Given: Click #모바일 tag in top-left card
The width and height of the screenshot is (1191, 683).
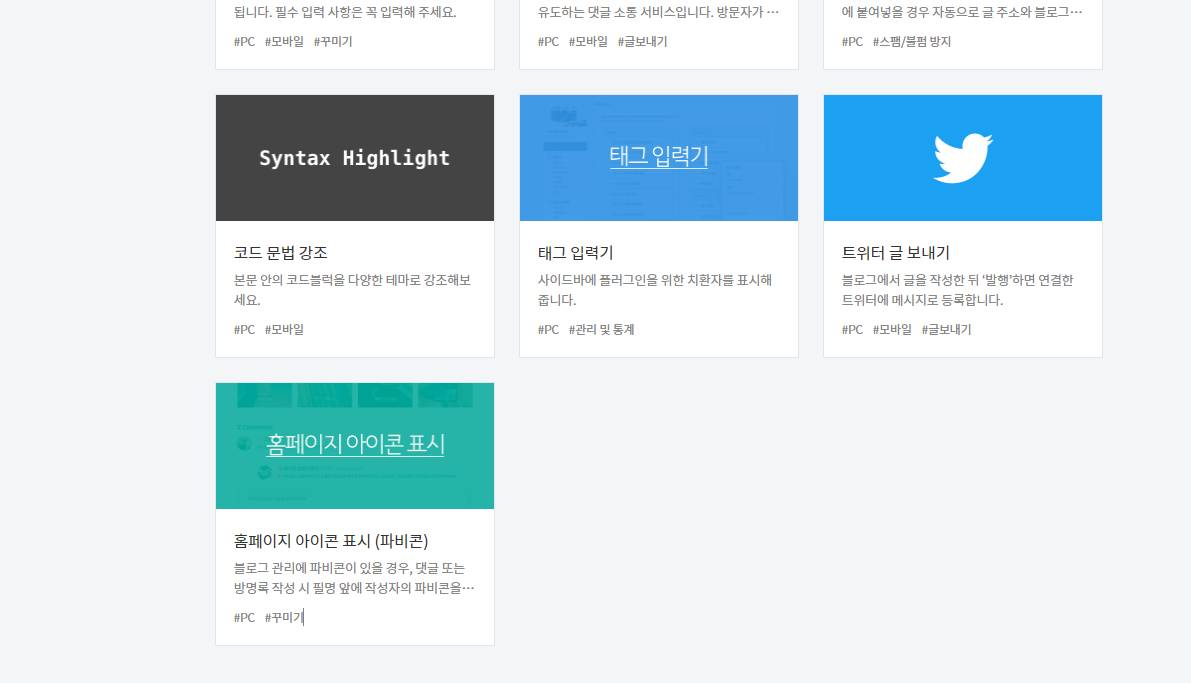Looking at the screenshot, I should click(x=284, y=41).
